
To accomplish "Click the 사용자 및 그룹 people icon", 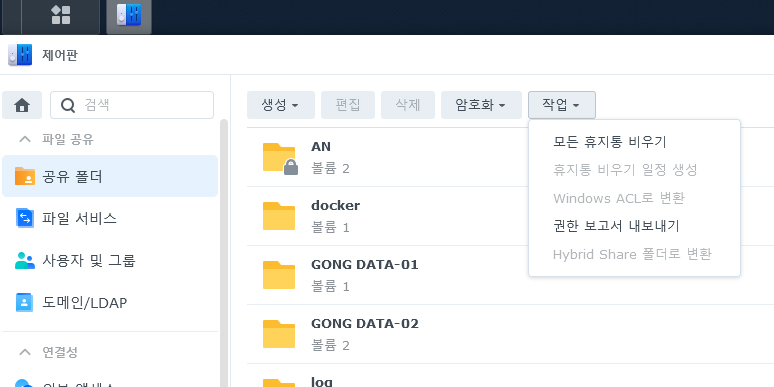I will point(25,260).
